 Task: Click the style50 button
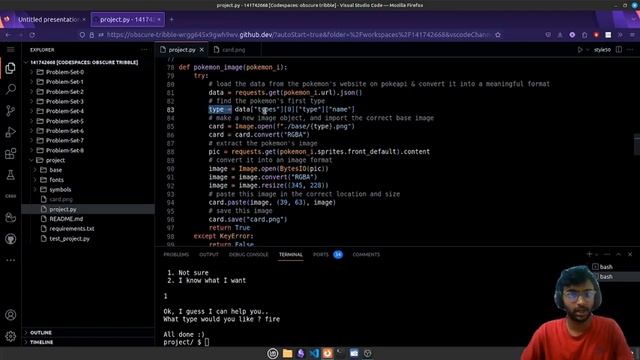(x=602, y=50)
